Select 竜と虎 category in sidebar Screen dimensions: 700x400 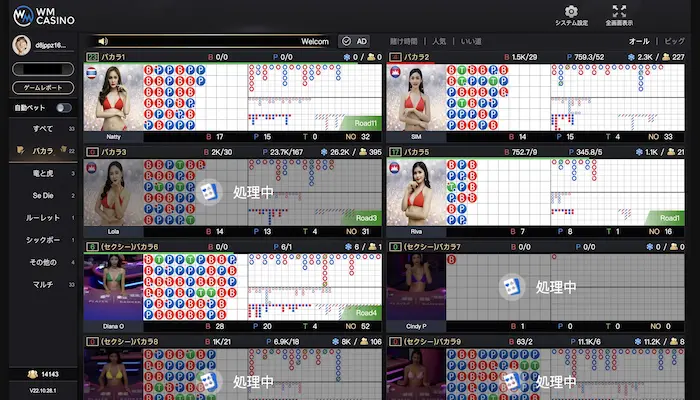click(43, 173)
